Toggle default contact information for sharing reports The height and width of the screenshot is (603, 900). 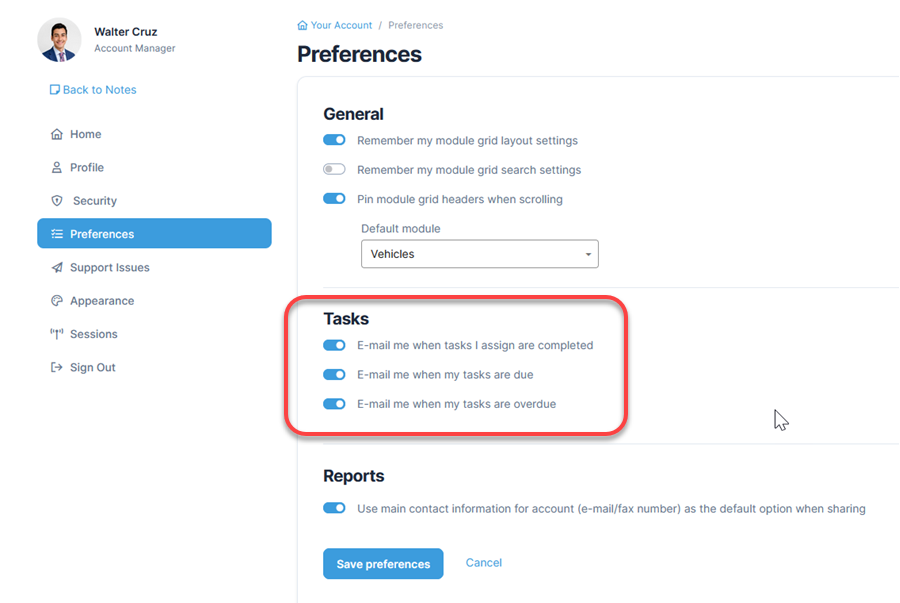click(x=334, y=508)
